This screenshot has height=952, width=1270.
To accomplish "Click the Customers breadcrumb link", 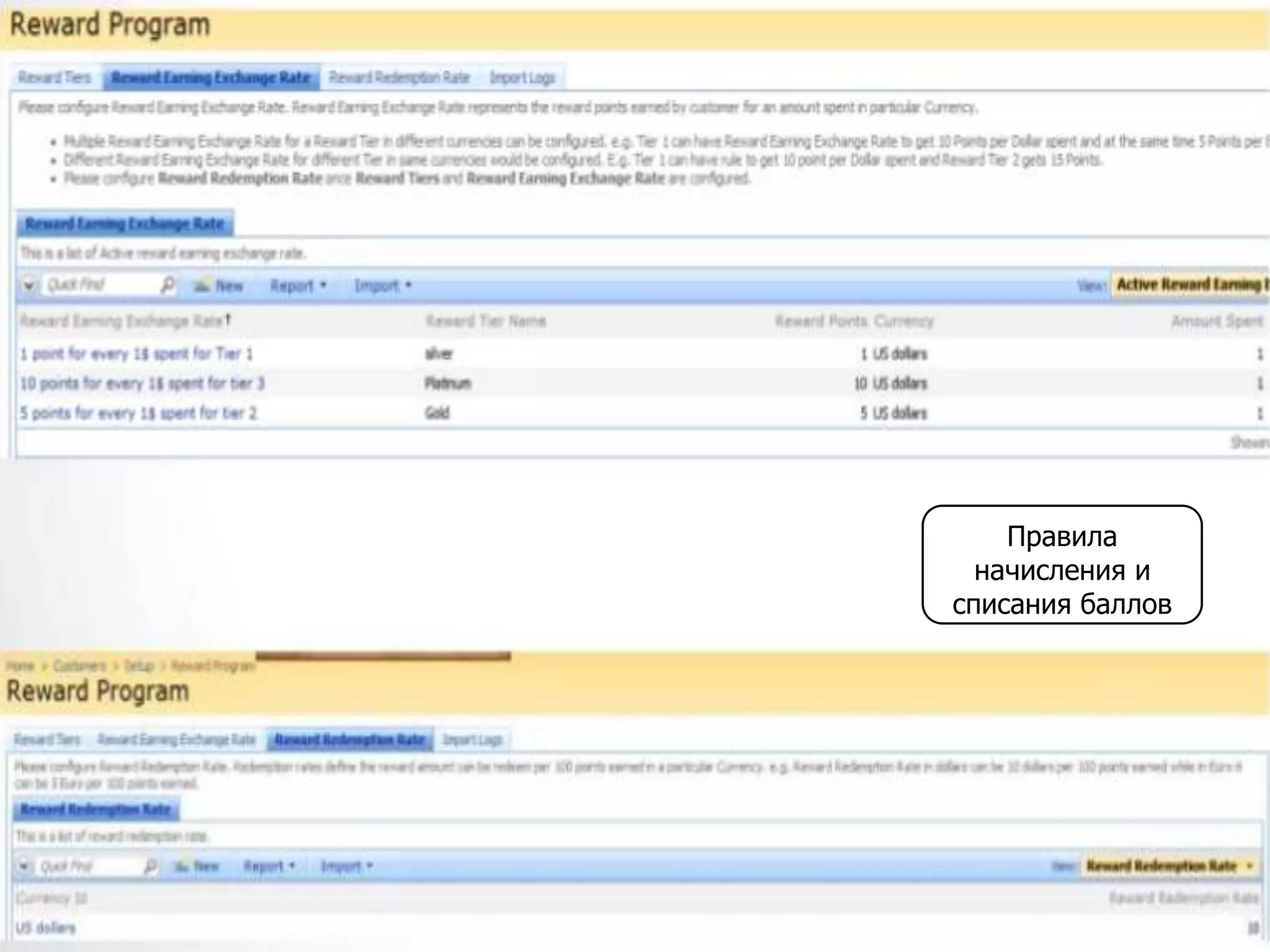I will click(79, 666).
